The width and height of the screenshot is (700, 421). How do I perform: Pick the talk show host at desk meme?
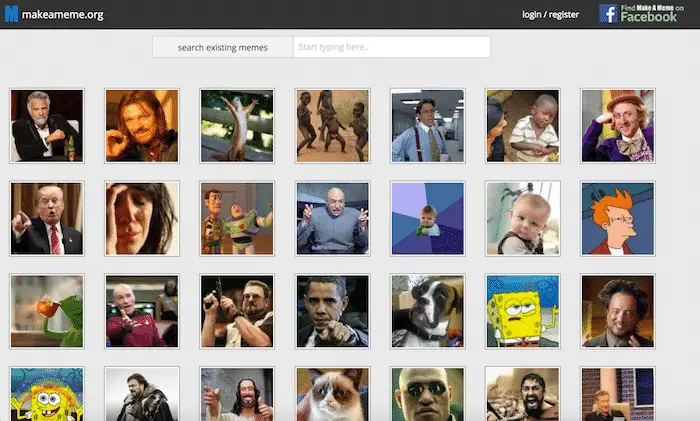(x=618, y=394)
